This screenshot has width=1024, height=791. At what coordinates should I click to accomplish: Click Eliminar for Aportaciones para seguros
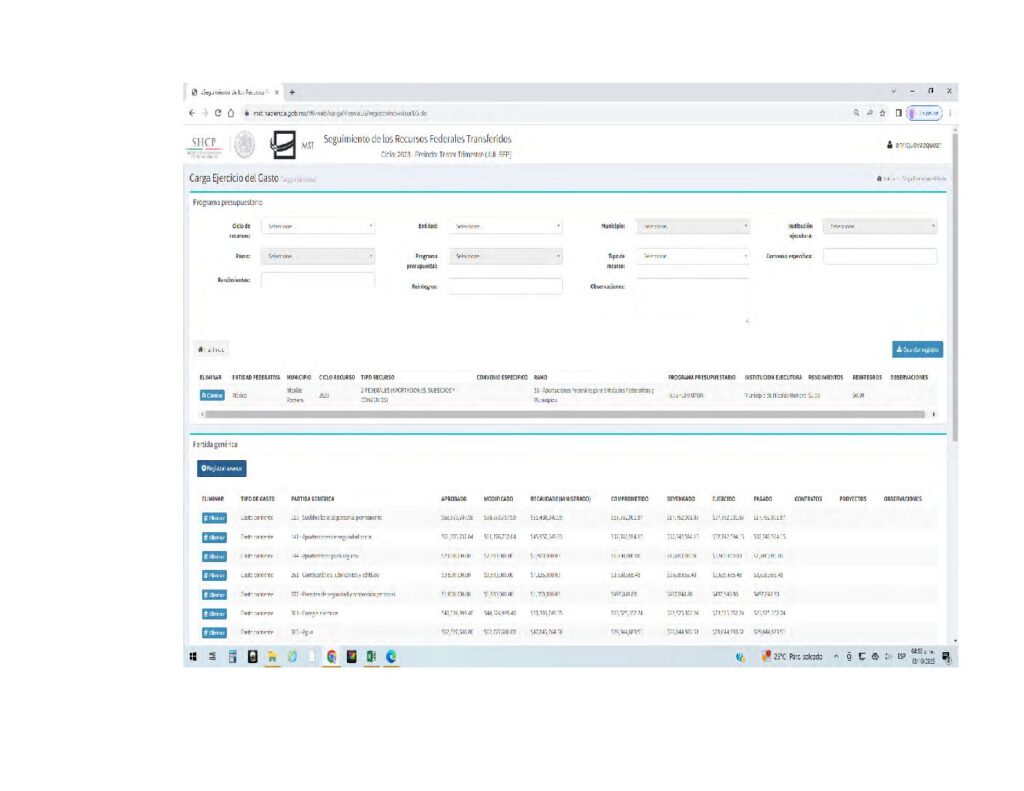214,557
